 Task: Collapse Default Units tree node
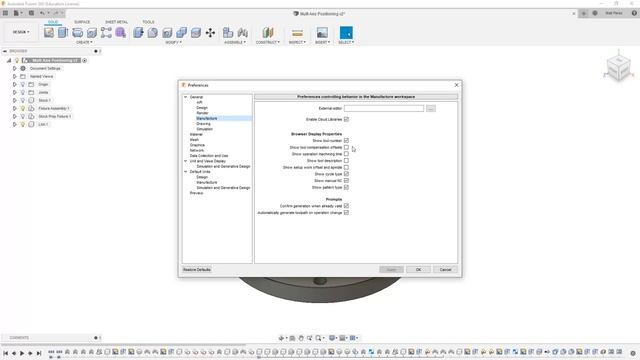tap(186, 172)
